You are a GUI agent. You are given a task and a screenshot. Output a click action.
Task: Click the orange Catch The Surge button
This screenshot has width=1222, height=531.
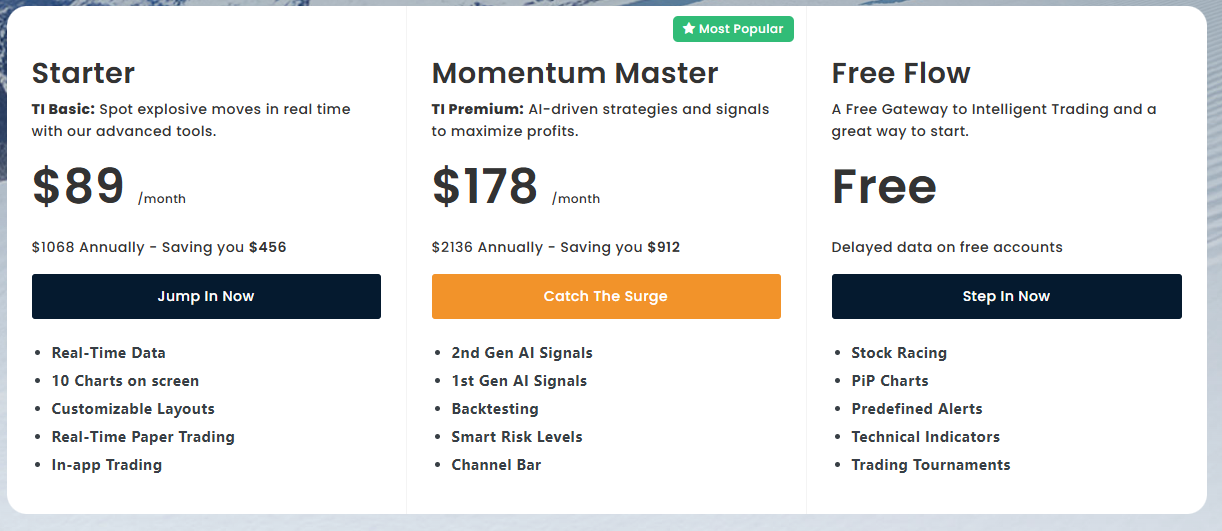click(606, 296)
